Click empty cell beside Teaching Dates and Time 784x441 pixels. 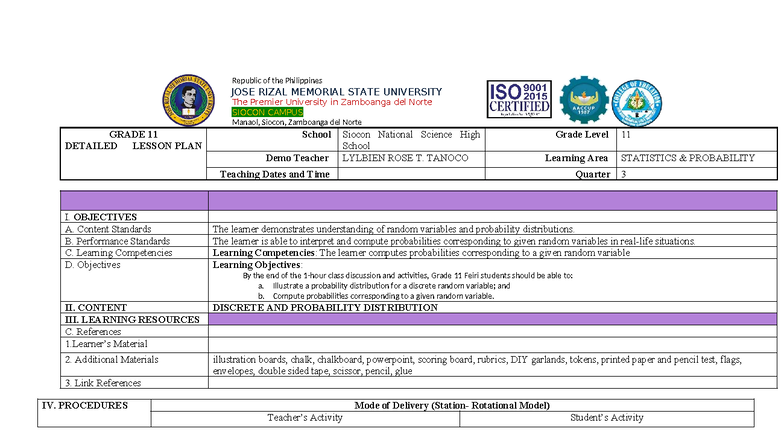coord(411,174)
